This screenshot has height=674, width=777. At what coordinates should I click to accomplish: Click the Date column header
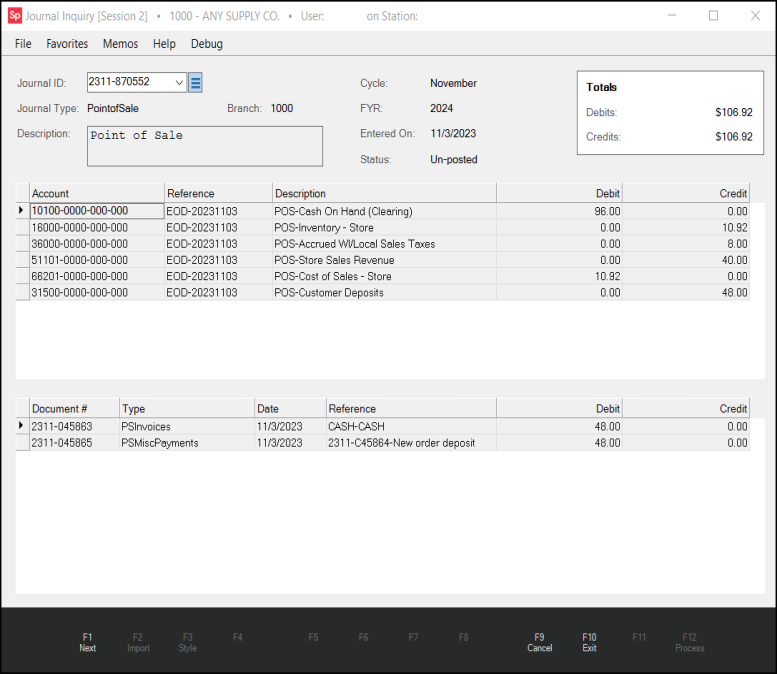click(x=290, y=408)
